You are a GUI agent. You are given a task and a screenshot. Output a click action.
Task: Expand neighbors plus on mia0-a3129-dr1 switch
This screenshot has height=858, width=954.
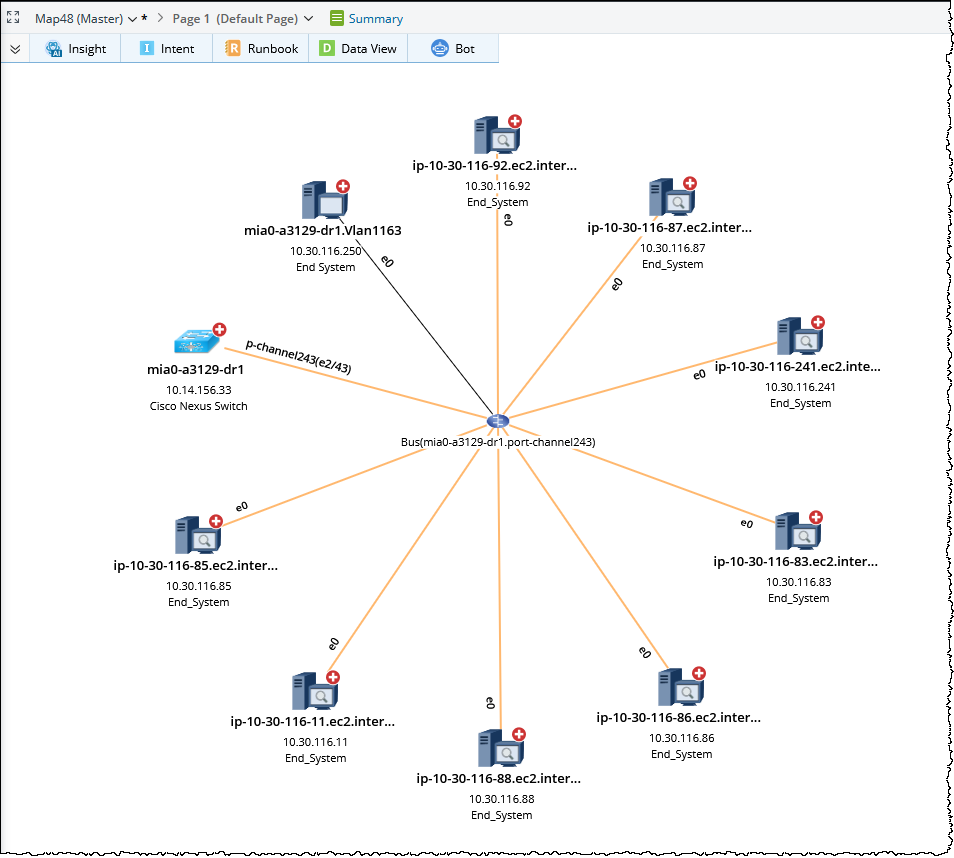[219, 330]
